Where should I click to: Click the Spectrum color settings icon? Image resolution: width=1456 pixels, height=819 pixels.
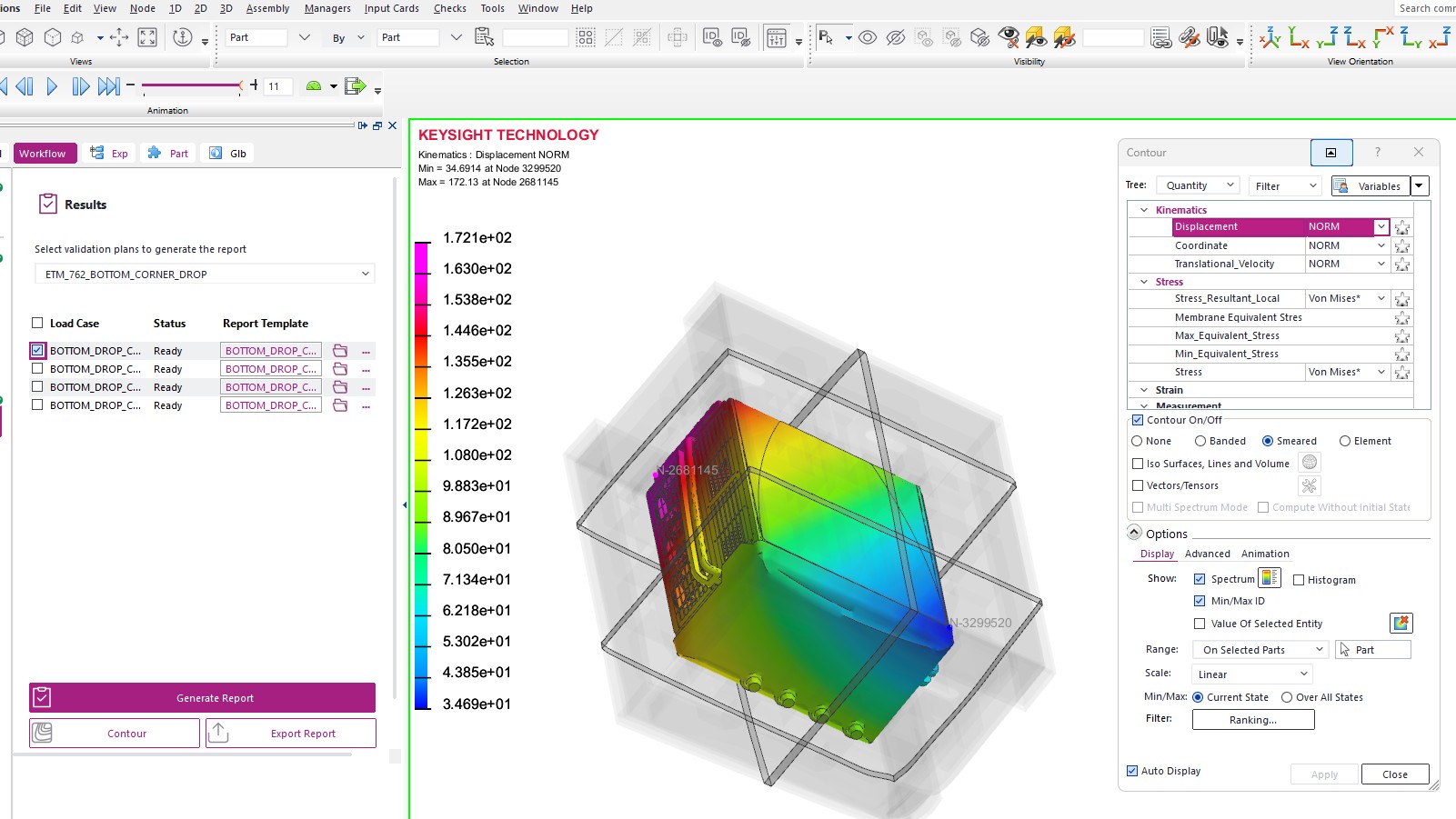pyautogui.click(x=1270, y=578)
